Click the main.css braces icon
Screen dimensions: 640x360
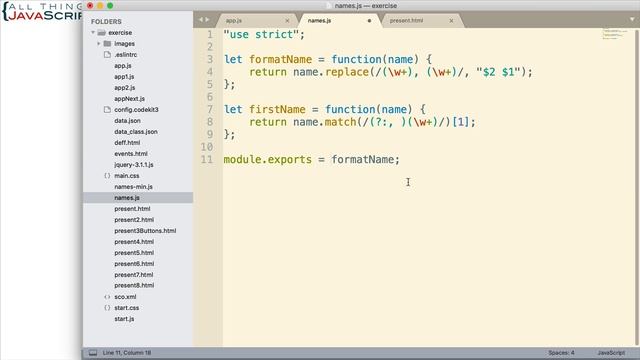[107, 176]
